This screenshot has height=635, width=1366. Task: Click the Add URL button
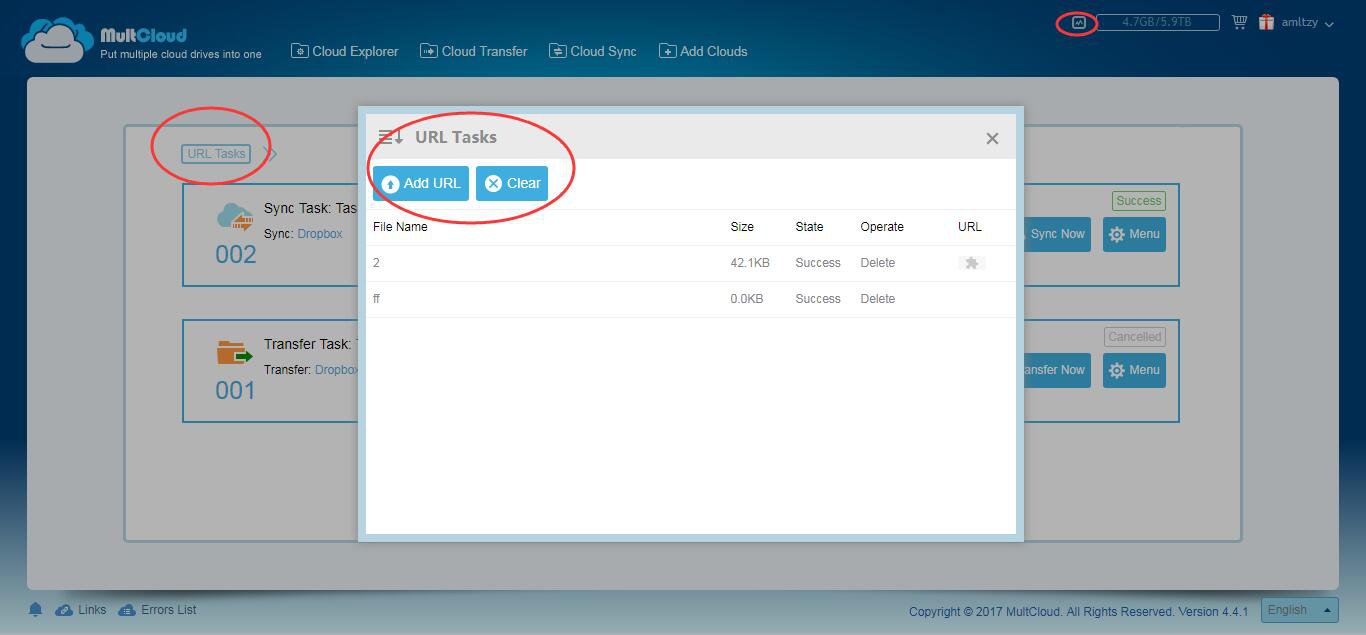pos(421,183)
